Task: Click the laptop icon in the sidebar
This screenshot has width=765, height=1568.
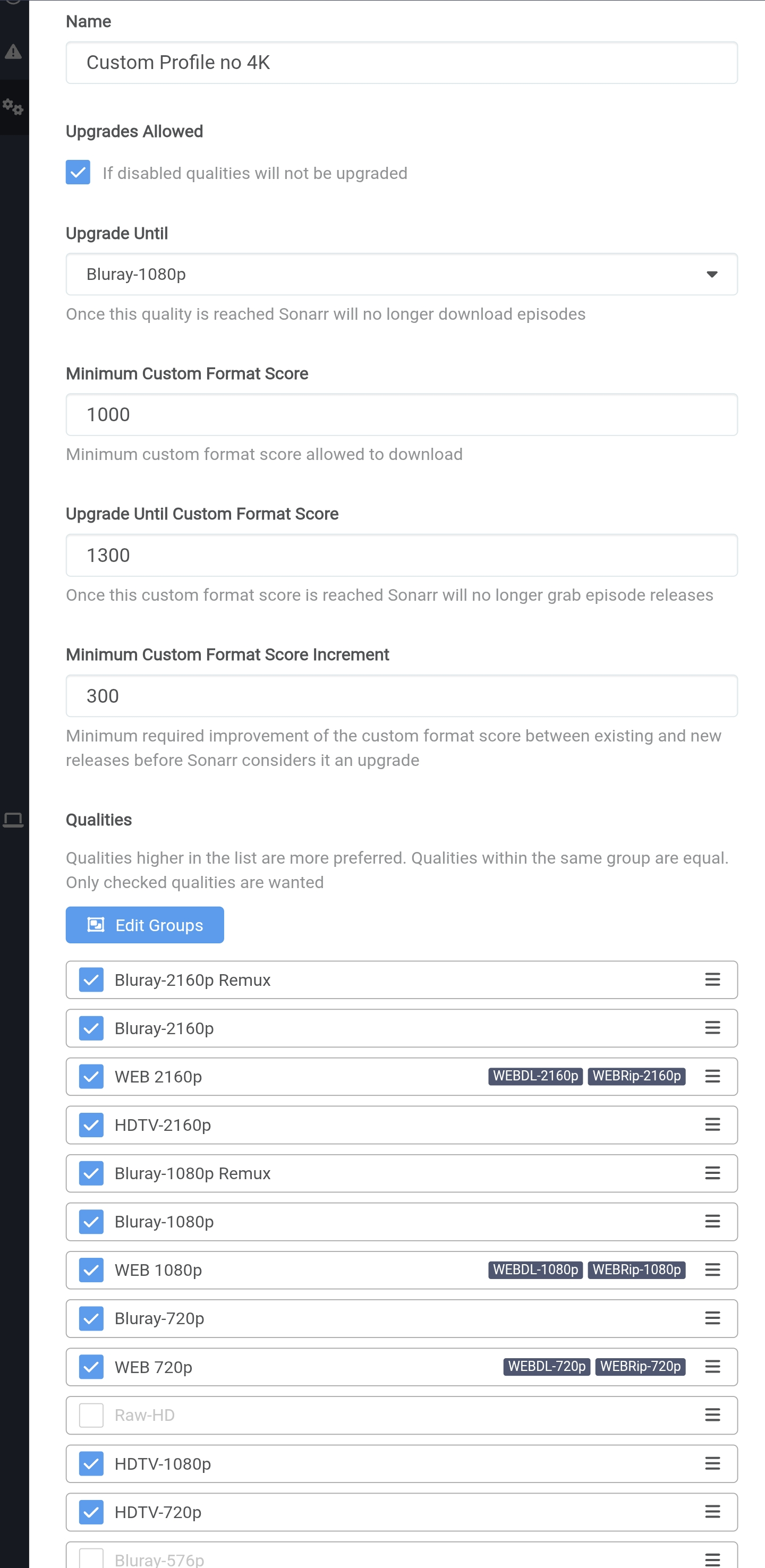Action: pos(13,820)
